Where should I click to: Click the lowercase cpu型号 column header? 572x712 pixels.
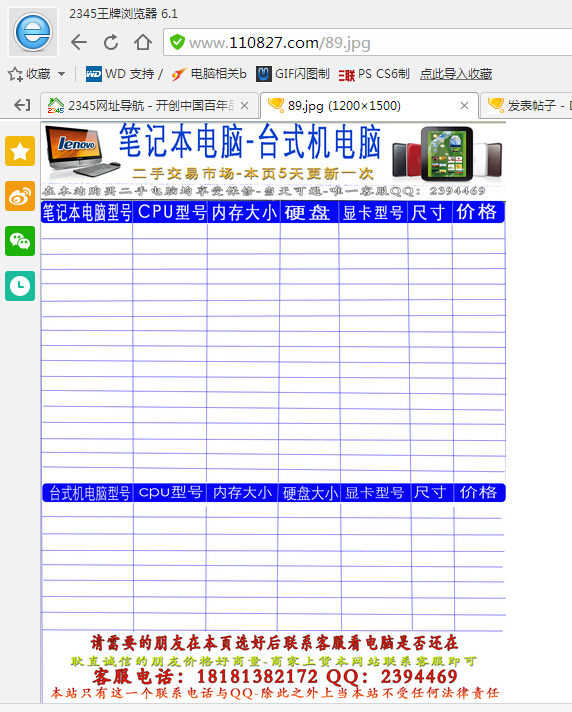(x=170, y=492)
